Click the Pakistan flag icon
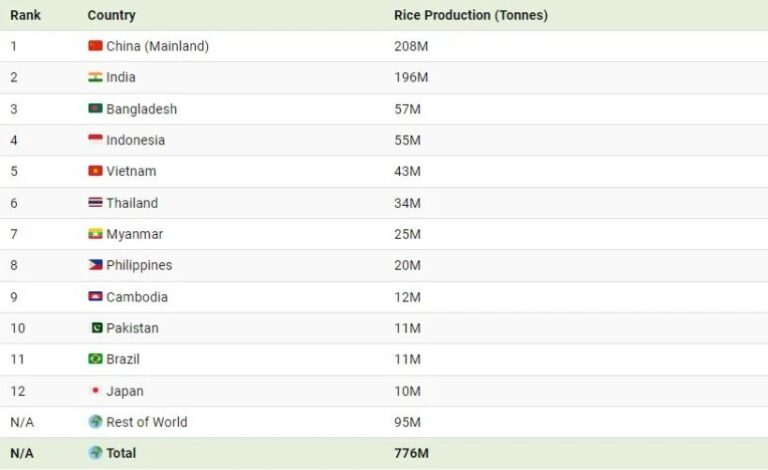This screenshot has width=768, height=470. tap(97, 328)
